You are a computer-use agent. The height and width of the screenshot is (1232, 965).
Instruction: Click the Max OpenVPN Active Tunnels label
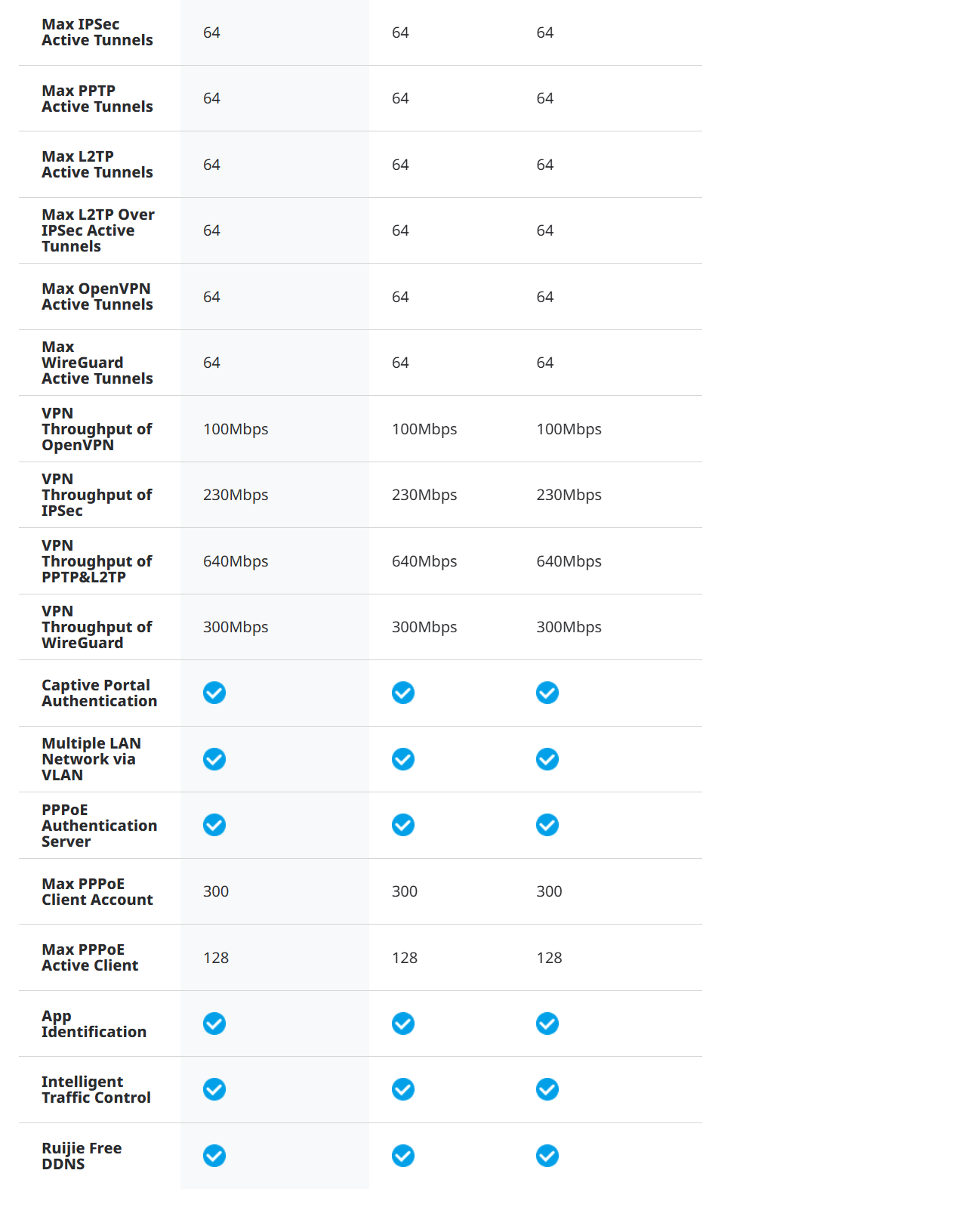[x=97, y=297]
